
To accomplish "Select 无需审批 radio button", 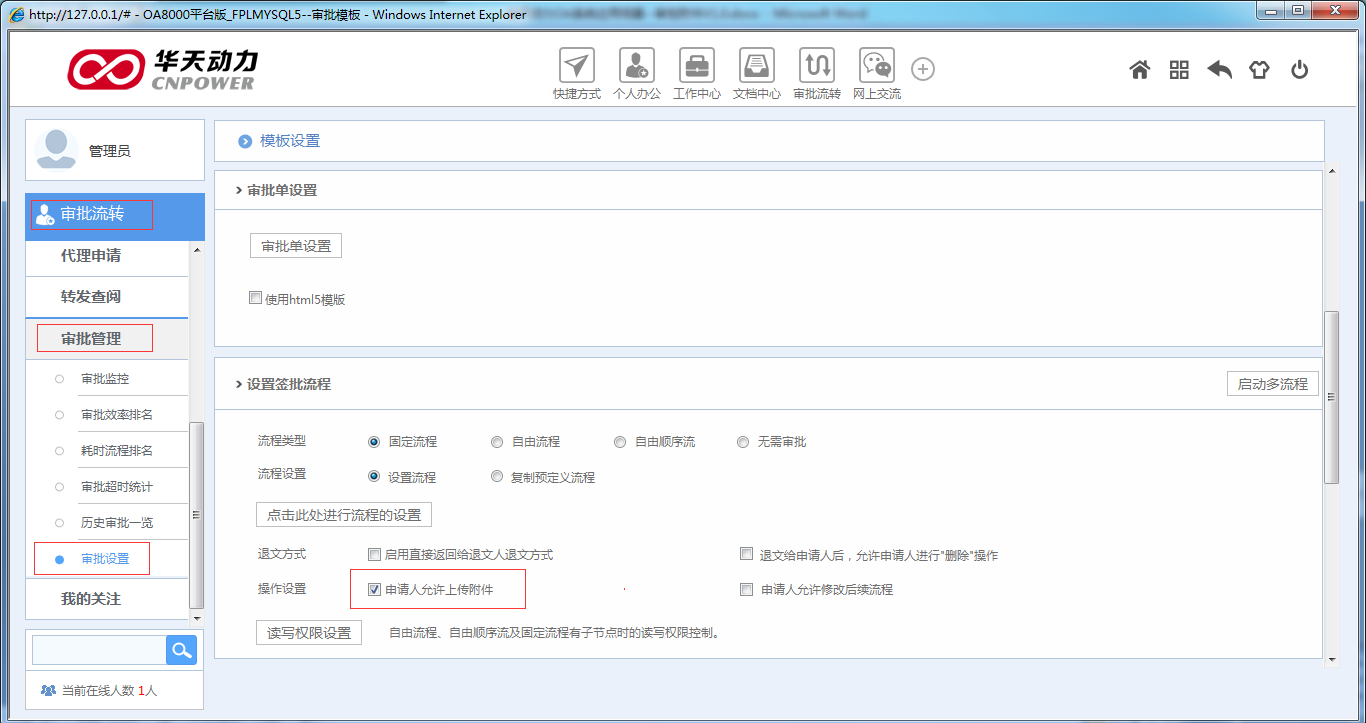I will click(x=743, y=441).
